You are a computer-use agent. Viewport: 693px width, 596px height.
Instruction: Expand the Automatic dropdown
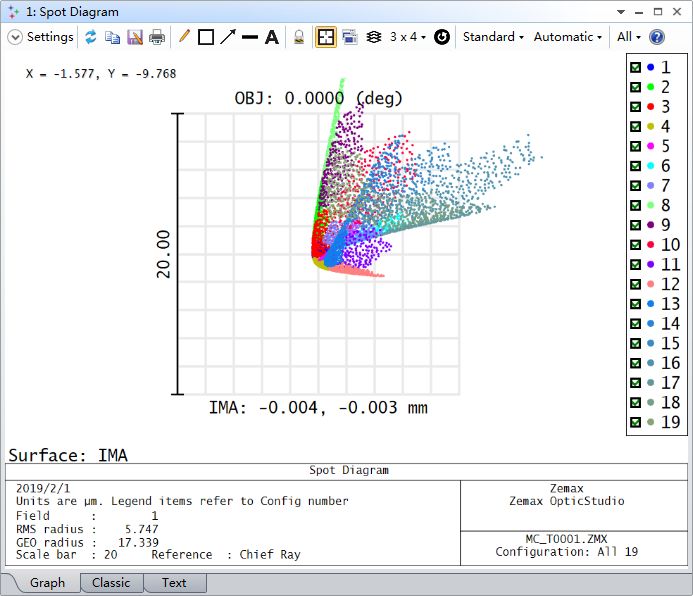pos(568,37)
